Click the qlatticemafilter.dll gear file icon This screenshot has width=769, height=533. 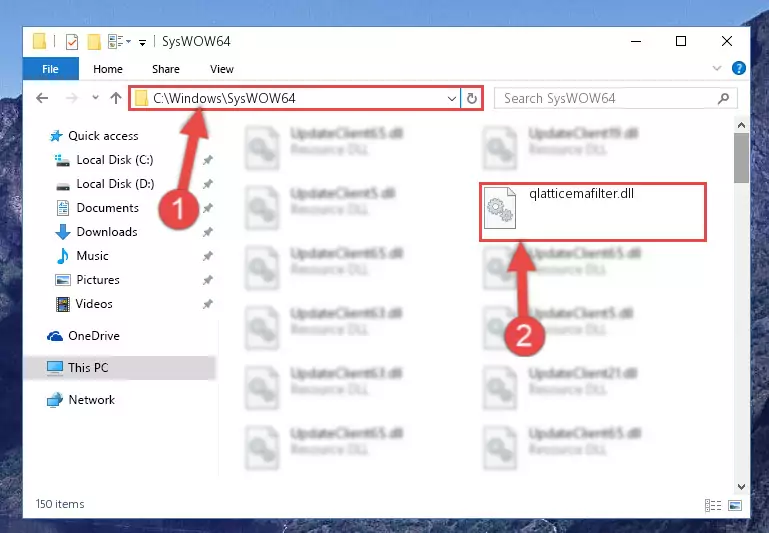[500, 208]
